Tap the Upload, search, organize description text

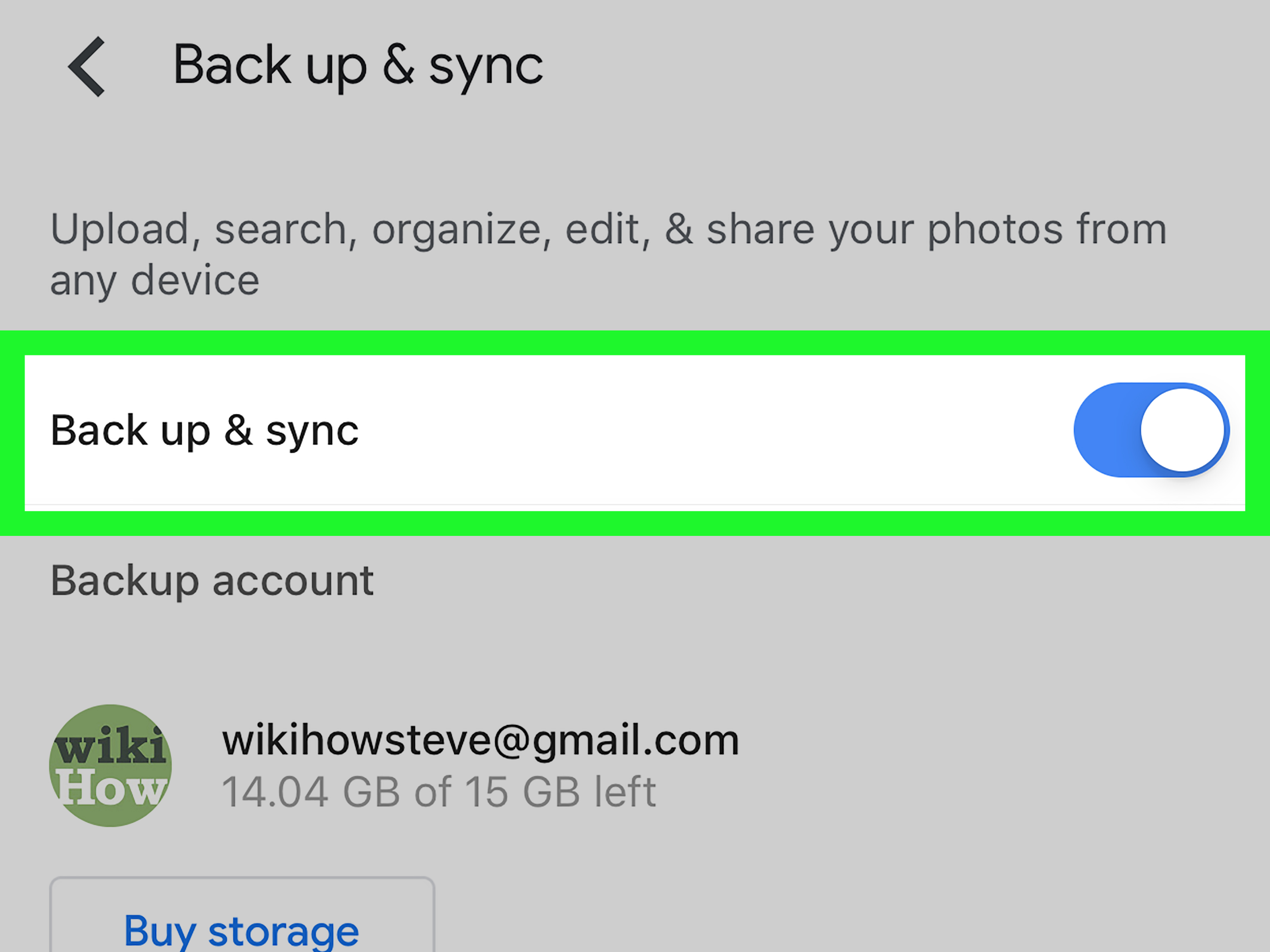(x=608, y=254)
